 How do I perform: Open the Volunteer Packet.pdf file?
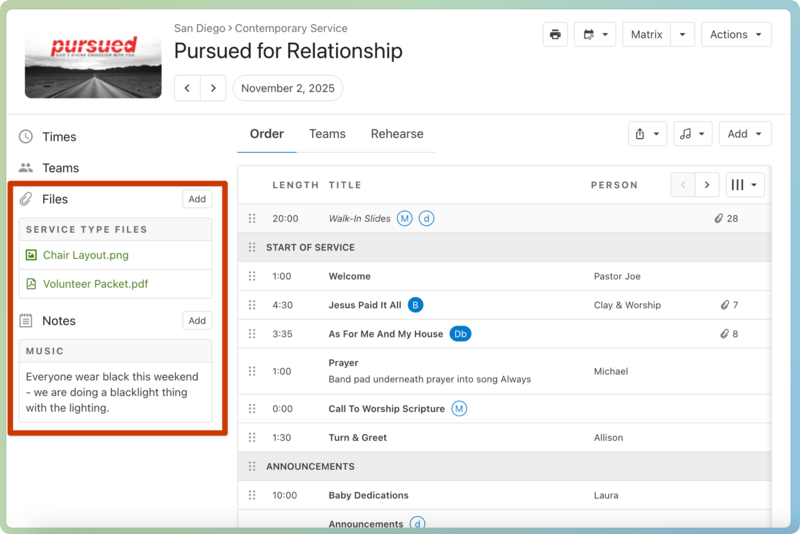click(95, 284)
